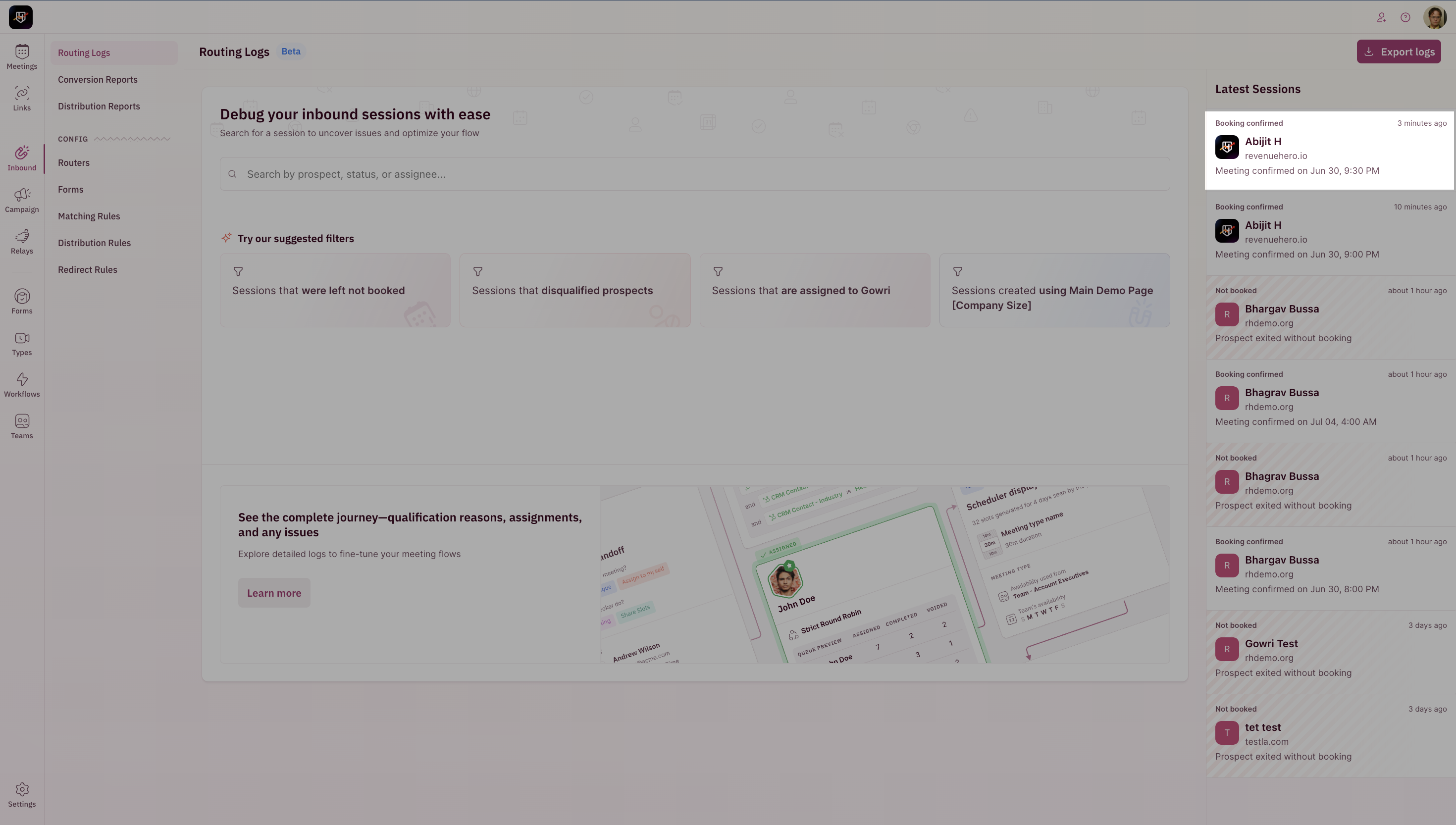Open Abijit H session confirmed Jun 30, 9:30 PM
This screenshot has width=1456, height=825.
1330,150
